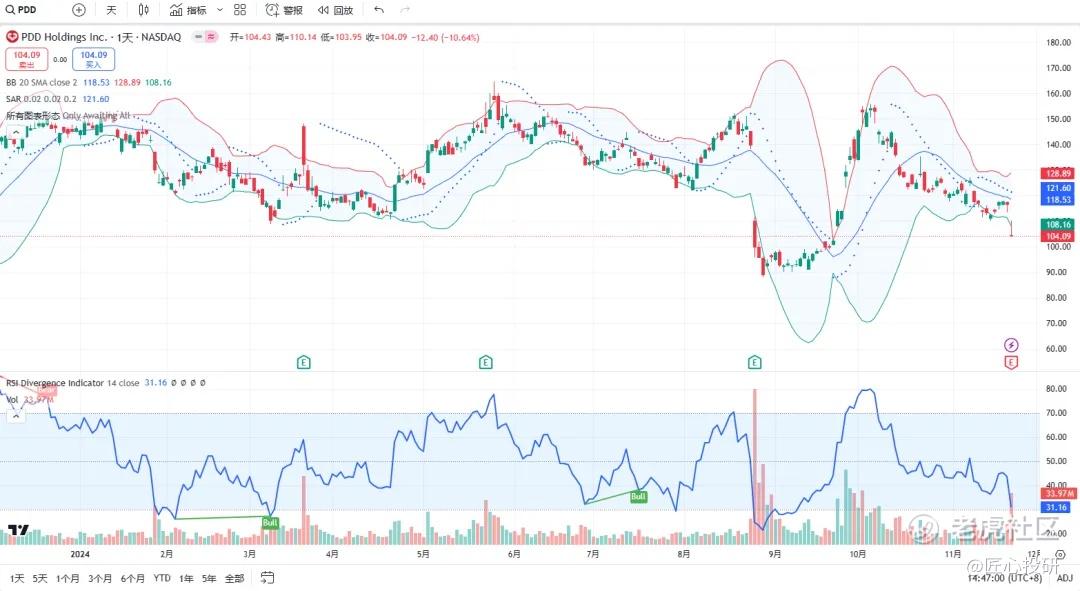
Task: Create a 警报 alert
Action: [284, 10]
